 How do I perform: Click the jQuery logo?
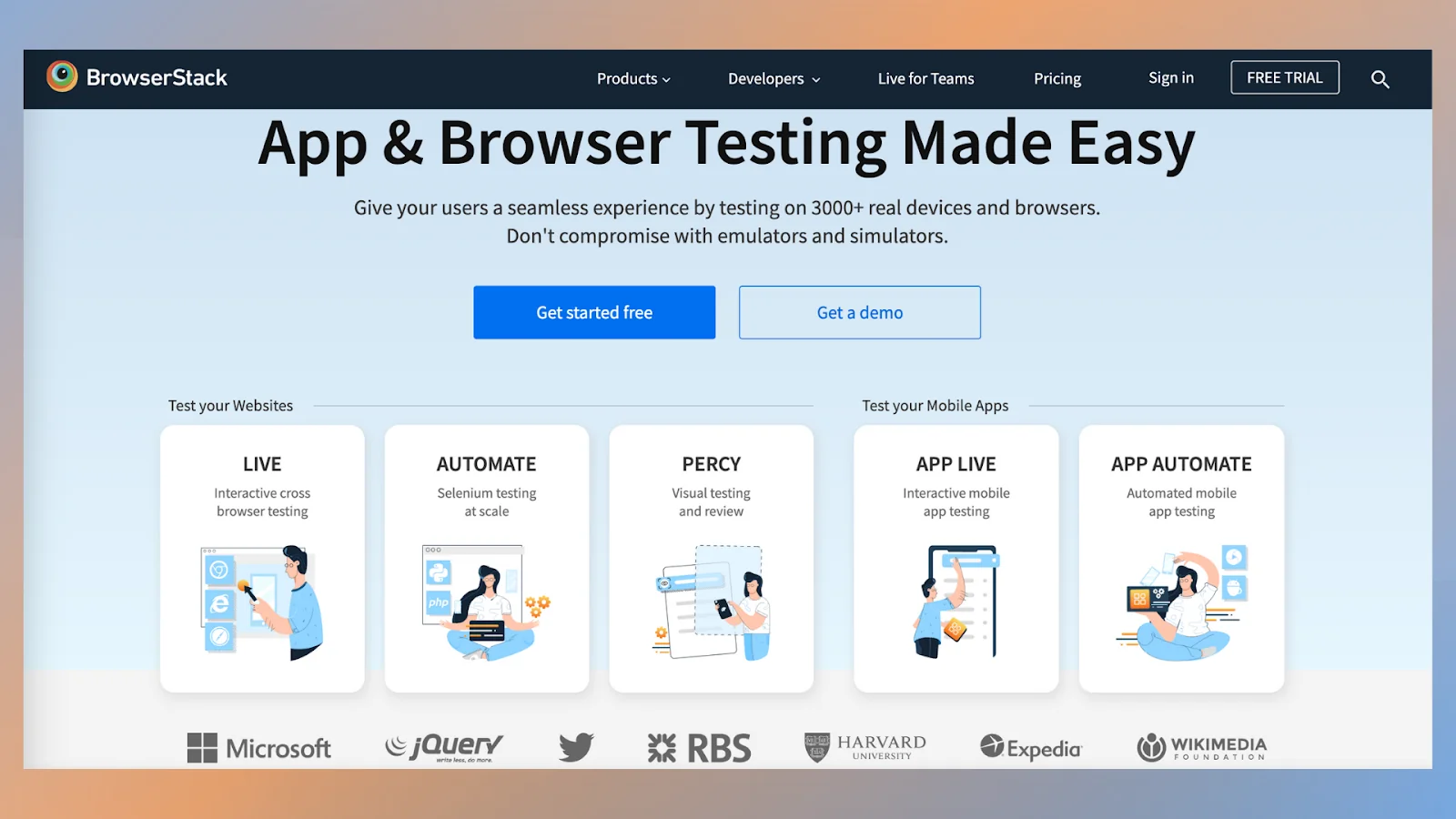click(444, 747)
